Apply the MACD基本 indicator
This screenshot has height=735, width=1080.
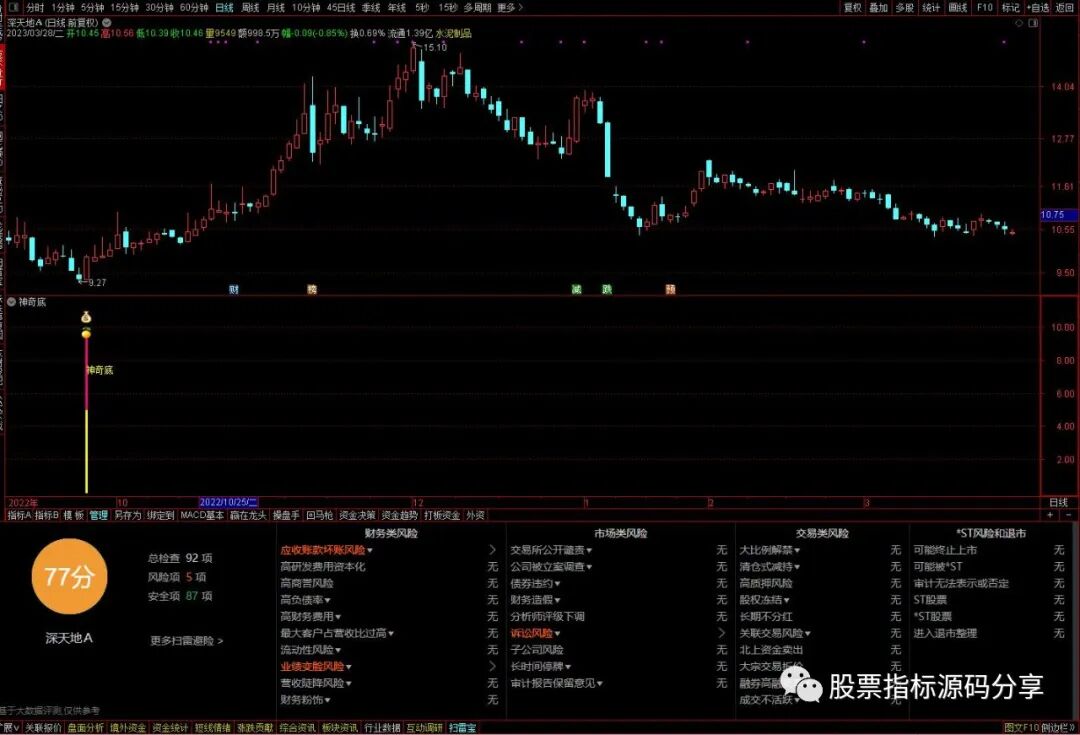pyautogui.click(x=202, y=515)
